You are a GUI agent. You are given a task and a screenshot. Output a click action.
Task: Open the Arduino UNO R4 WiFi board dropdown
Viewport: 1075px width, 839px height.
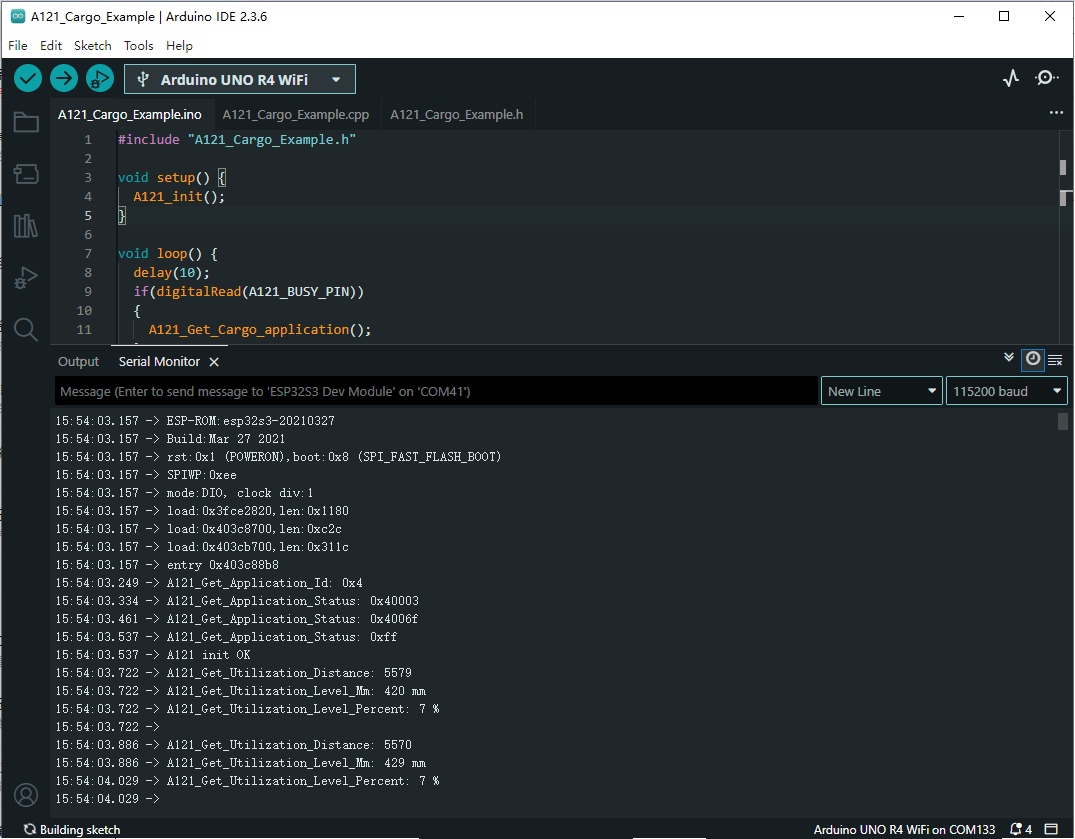coord(240,79)
